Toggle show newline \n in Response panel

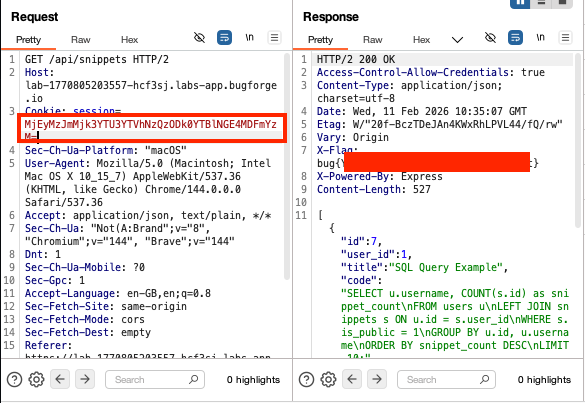540,37
